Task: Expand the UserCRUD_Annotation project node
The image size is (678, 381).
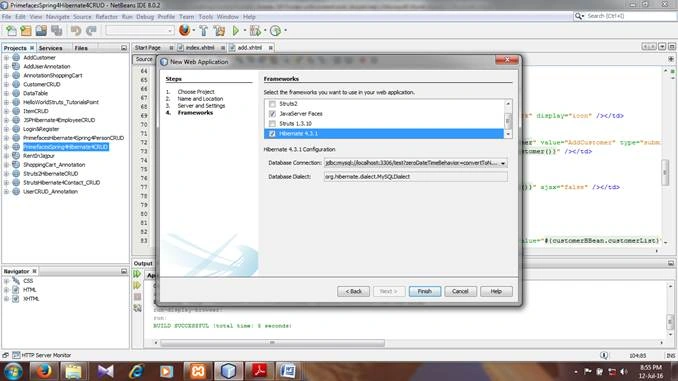Action: pos(6,192)
